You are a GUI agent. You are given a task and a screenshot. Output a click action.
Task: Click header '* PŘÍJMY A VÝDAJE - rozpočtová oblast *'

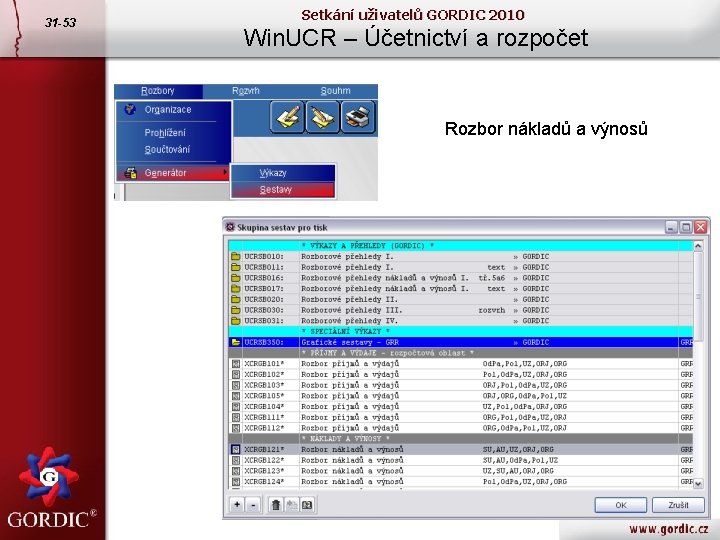[388, 353]
